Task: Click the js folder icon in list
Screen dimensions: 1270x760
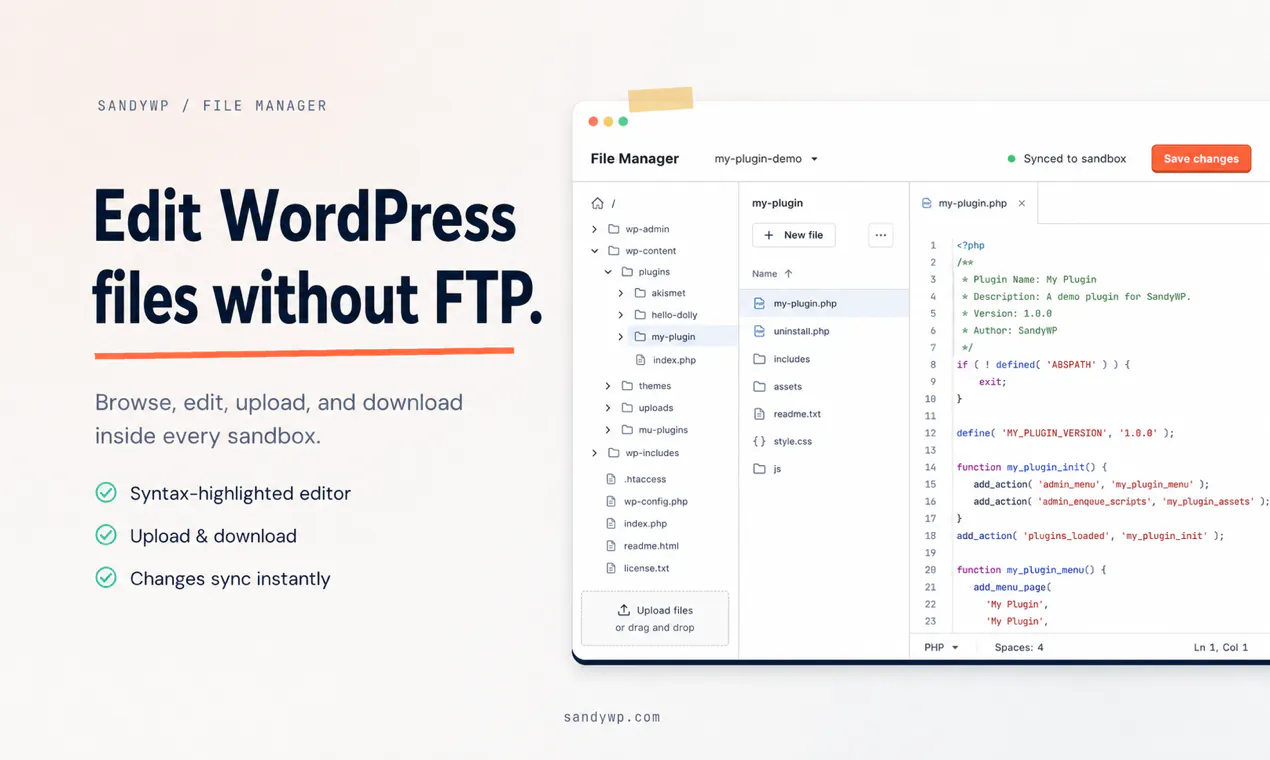Action: click(x=759, y=469)
